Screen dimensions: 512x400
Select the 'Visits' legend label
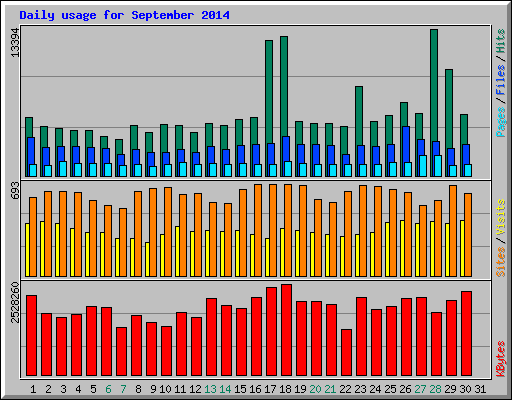(x=501, y=218)
